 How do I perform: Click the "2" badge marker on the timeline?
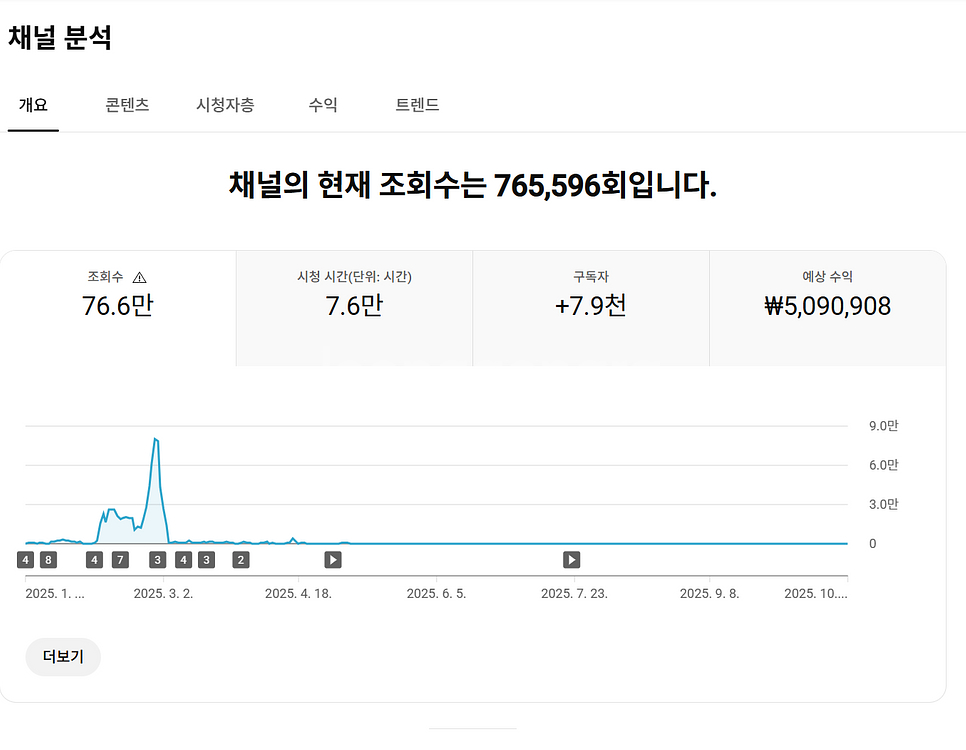[239, 560]
